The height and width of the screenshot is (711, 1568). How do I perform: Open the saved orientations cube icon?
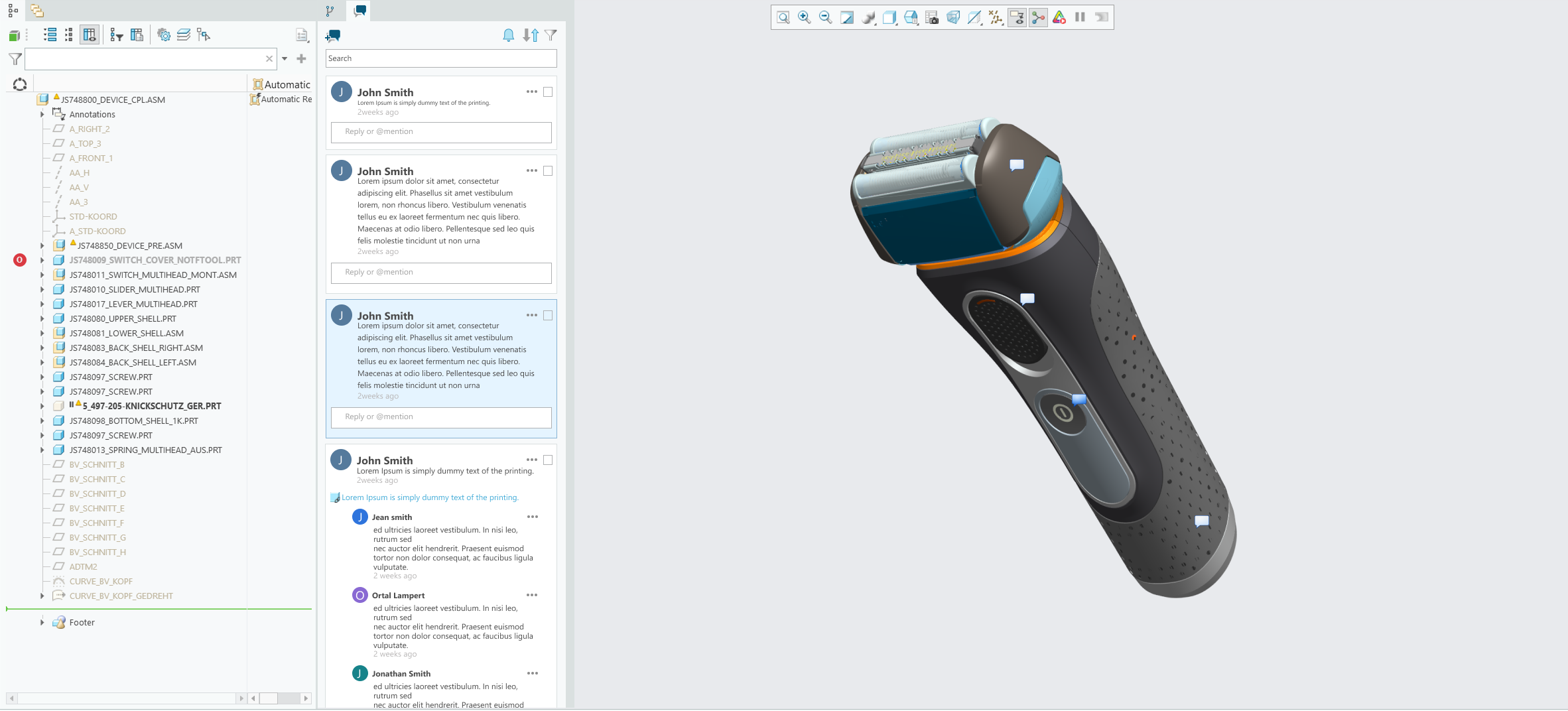coord(889,17)
